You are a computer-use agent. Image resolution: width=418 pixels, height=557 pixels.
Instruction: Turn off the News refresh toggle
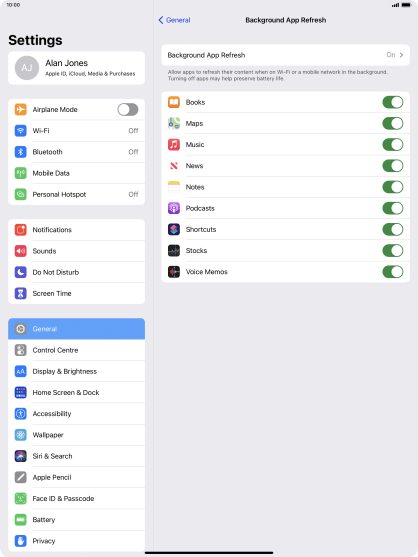393,166
